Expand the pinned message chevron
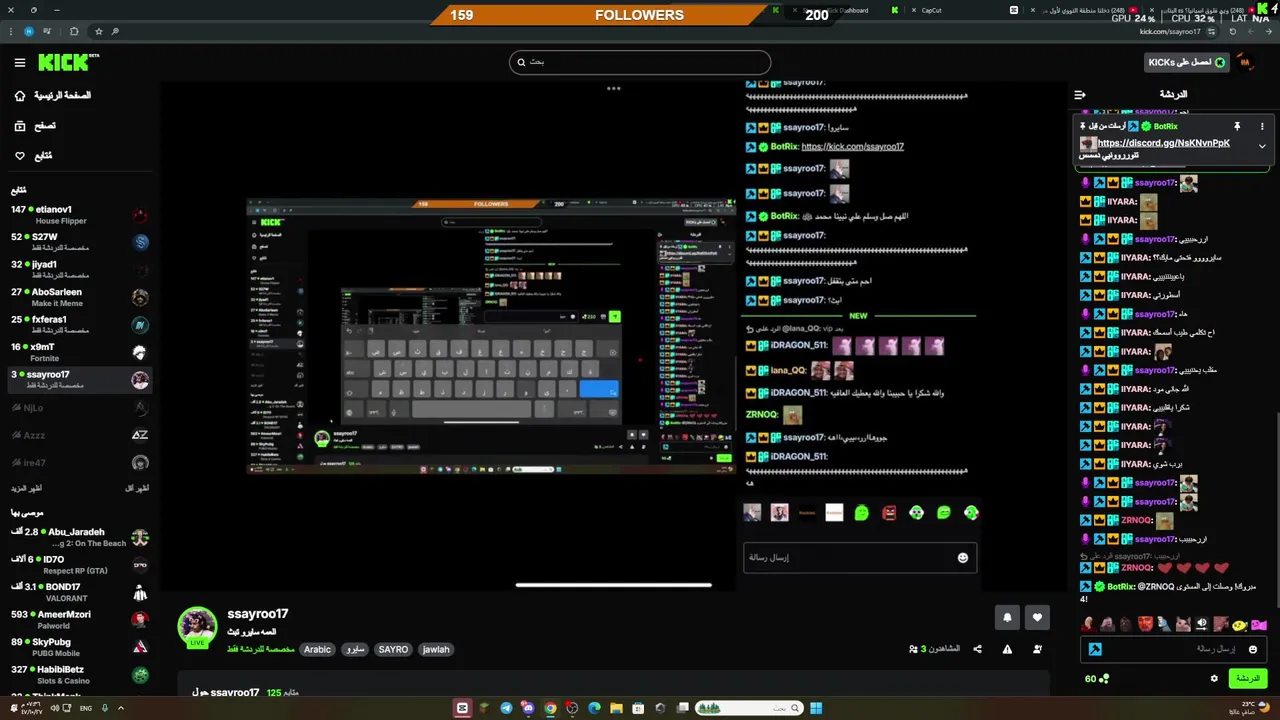Viewport: 1280px width, 720px height. coord(1262,146)
